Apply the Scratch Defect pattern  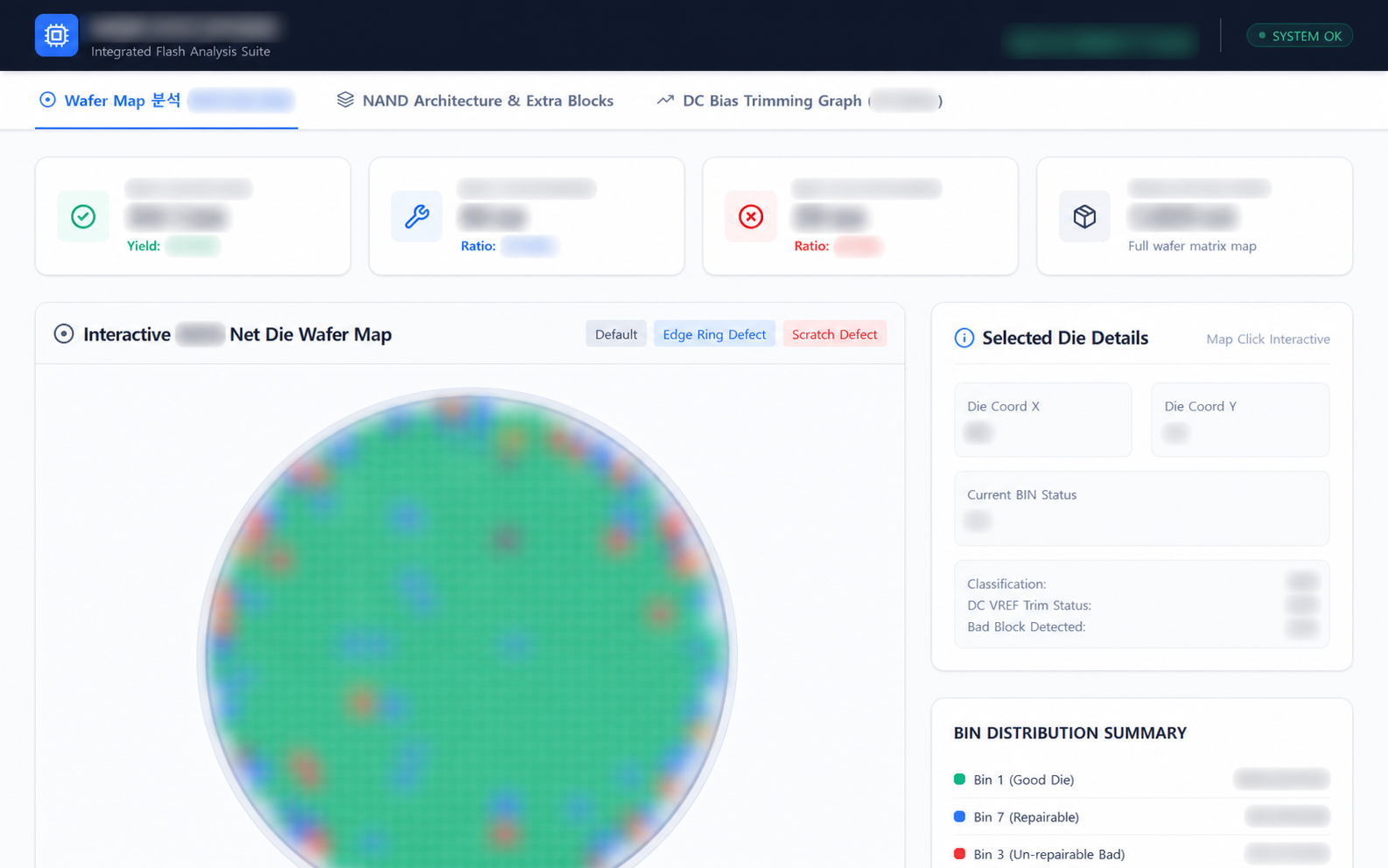click(x=835, y=334)
